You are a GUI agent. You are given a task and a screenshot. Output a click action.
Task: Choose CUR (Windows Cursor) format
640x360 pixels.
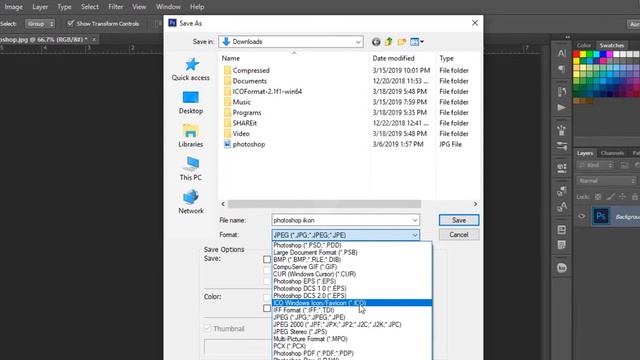click(x=352, y=274)
